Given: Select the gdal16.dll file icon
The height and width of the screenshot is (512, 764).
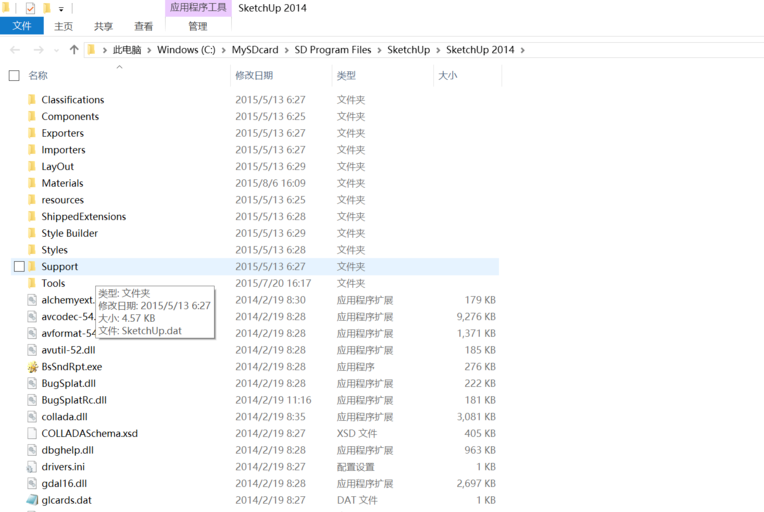Looking at the screenshot, I should click(x=32, y=483).
